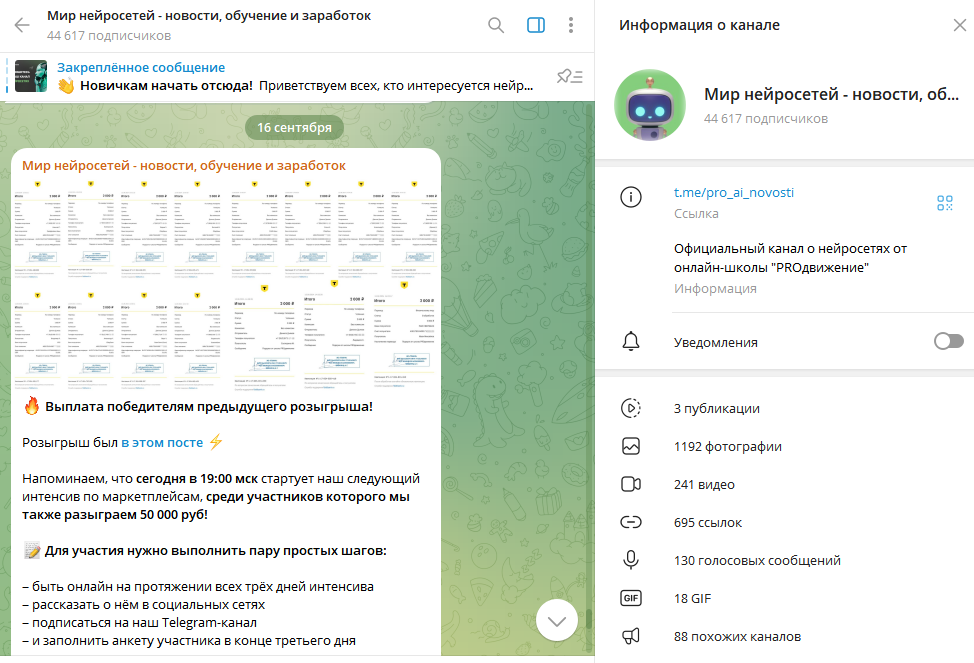This screenshot has width=974, height=663.
Task: Open the channel's robot avatar picture
Action: (650, 105)
